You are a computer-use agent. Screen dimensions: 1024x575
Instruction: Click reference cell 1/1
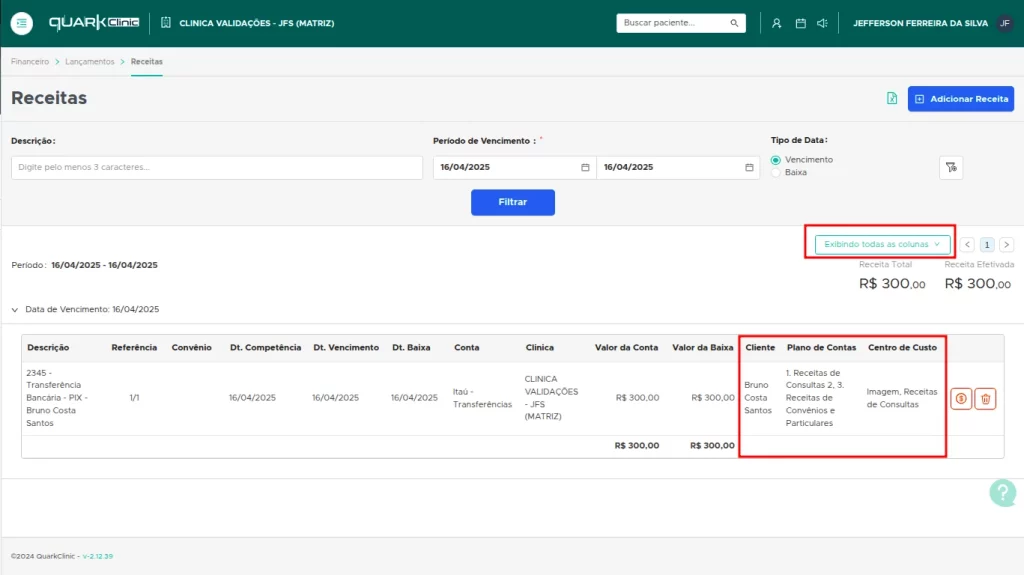[135, 398]
